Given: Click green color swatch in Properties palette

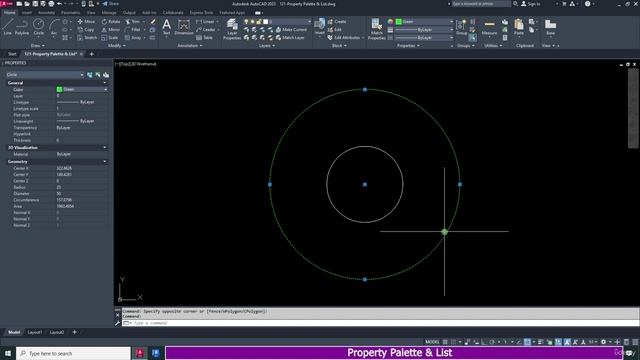Looking at the screenshot, I should point(59,89).
